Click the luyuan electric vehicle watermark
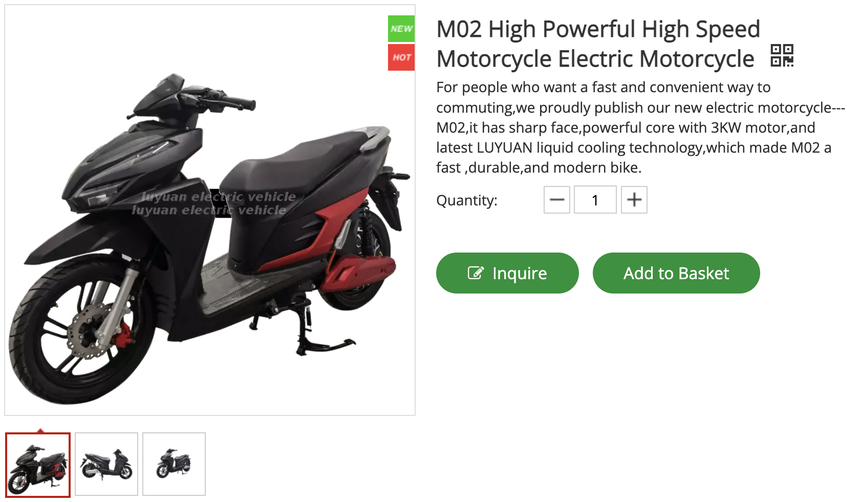Image resolution: width=860 pixels, height=502 pixels. click(214, 204)
